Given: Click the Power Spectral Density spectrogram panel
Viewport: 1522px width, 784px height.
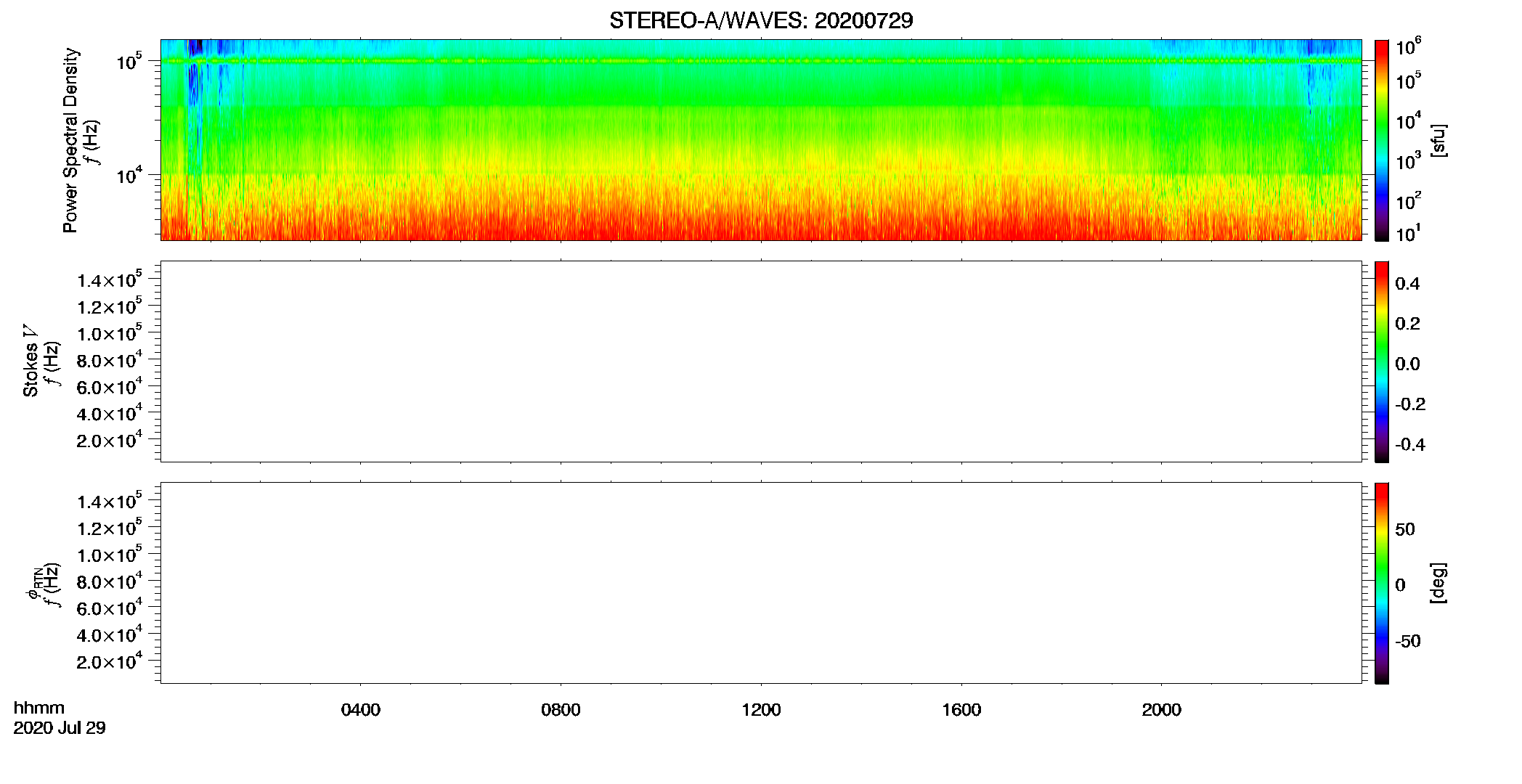Looking at the screenshot, I should [761, 139].
